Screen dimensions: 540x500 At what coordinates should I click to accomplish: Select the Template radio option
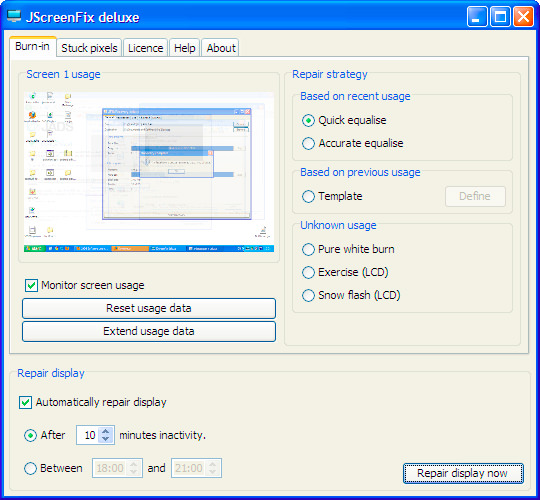click(308, 196)
